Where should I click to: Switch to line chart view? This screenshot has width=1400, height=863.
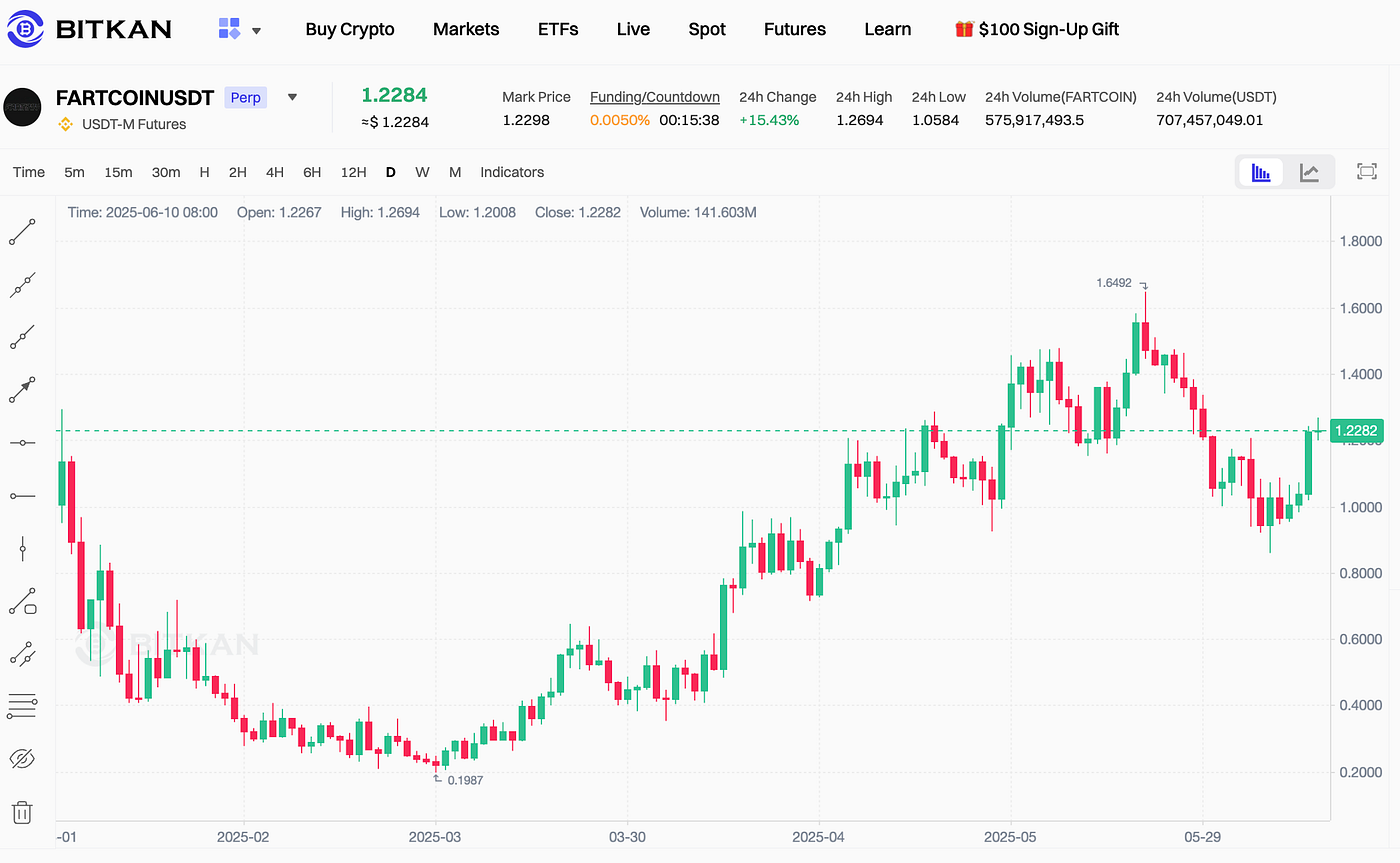pyautogui.click(x=1309, y=172)
